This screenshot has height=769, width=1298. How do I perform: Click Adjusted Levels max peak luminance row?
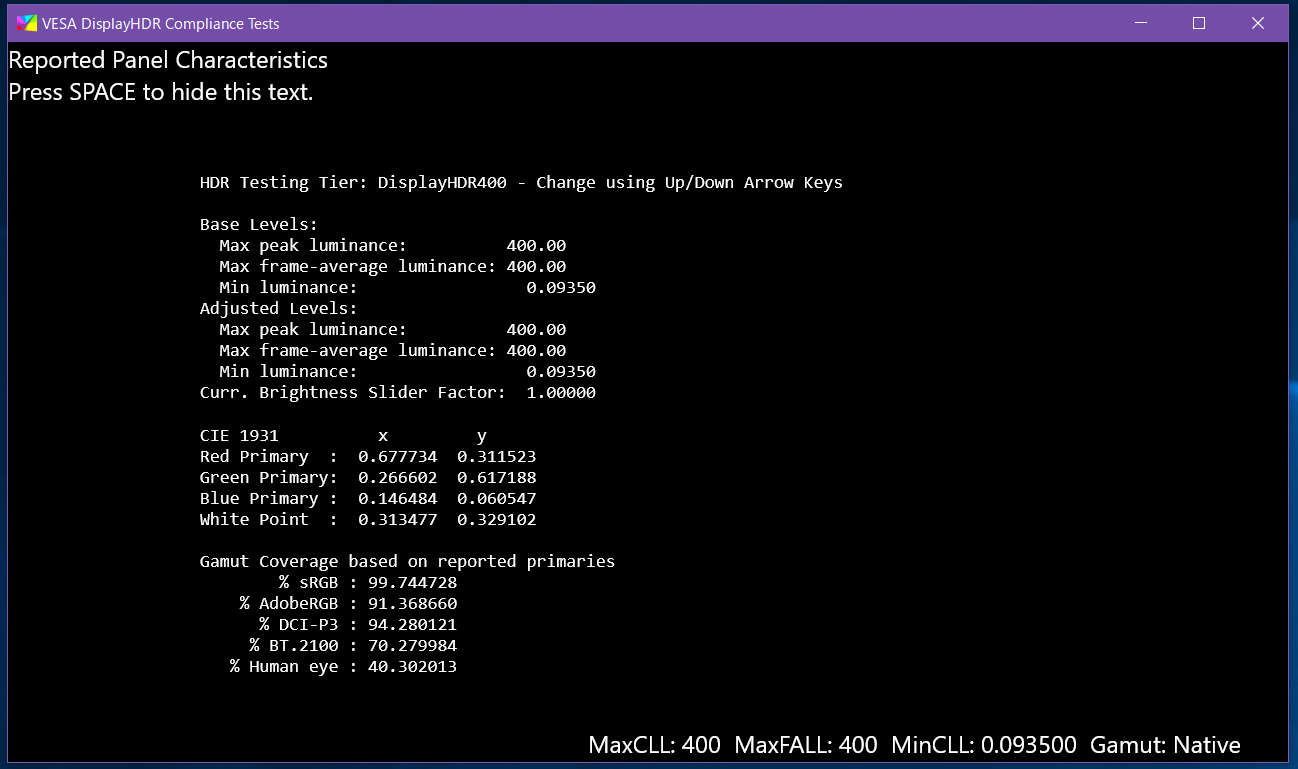pos(393,330)
